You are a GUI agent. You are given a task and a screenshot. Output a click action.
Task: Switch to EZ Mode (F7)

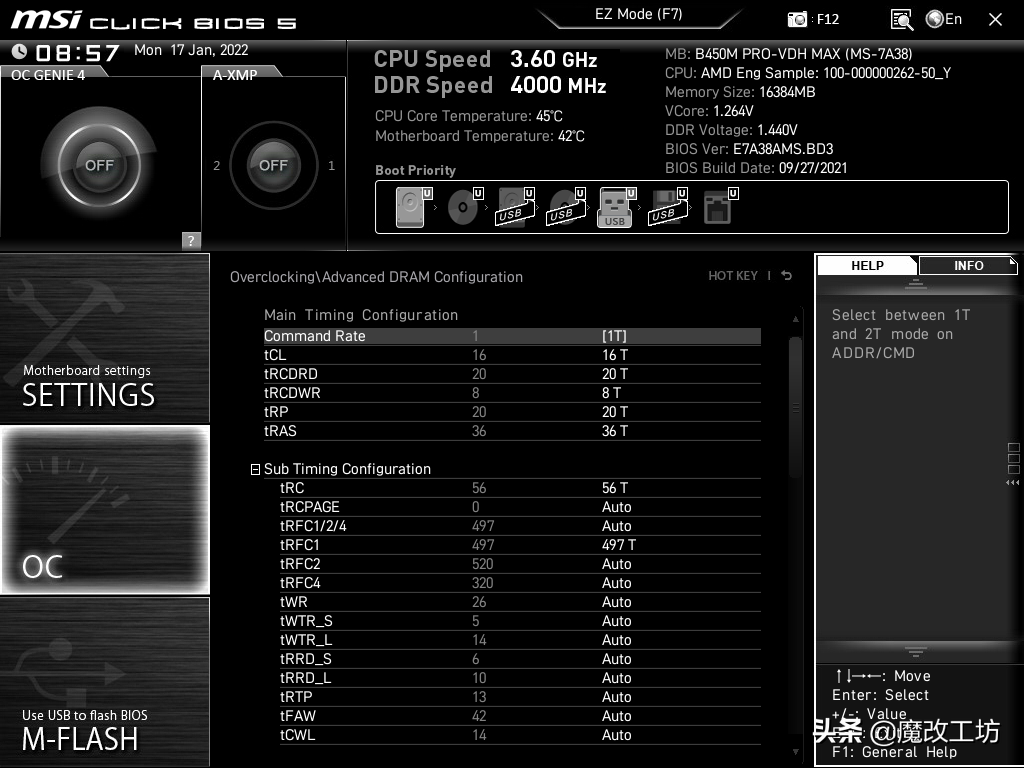(x=639, y=14)
